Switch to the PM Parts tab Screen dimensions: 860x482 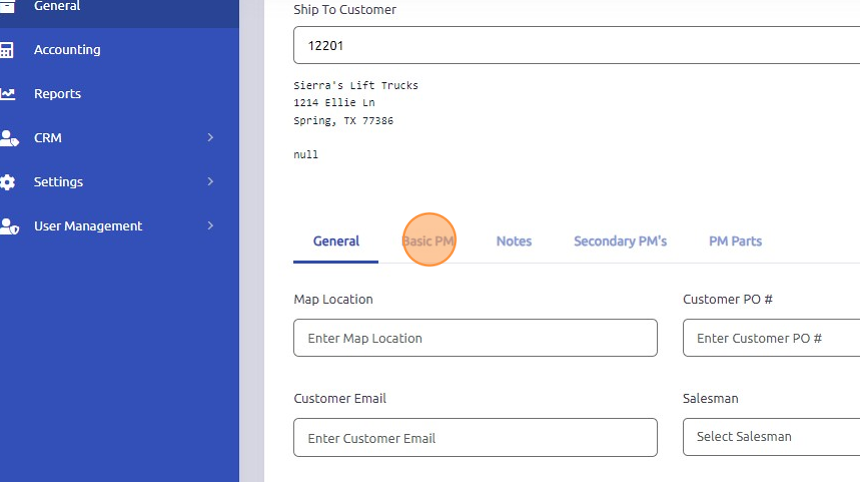(735, 241)
